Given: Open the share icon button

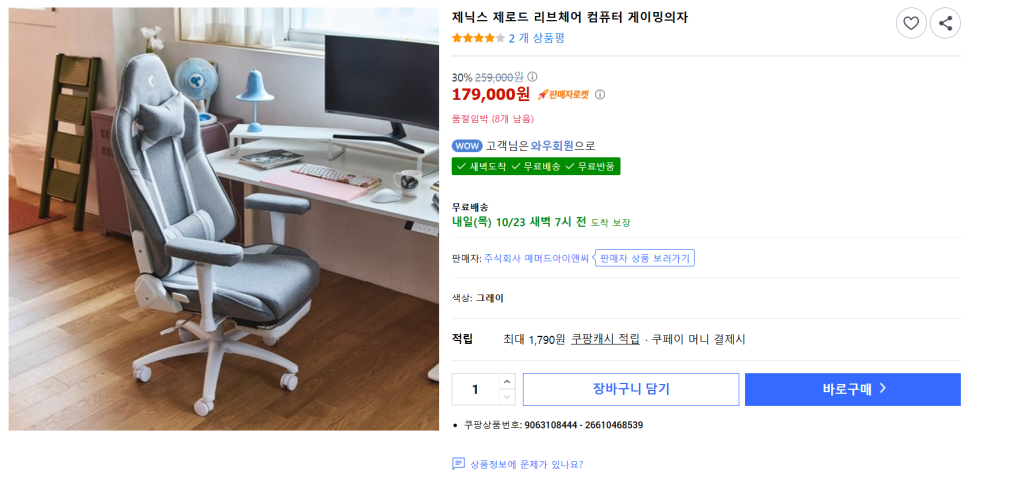Looking at the screenshot, I should (x=945, y=24).
